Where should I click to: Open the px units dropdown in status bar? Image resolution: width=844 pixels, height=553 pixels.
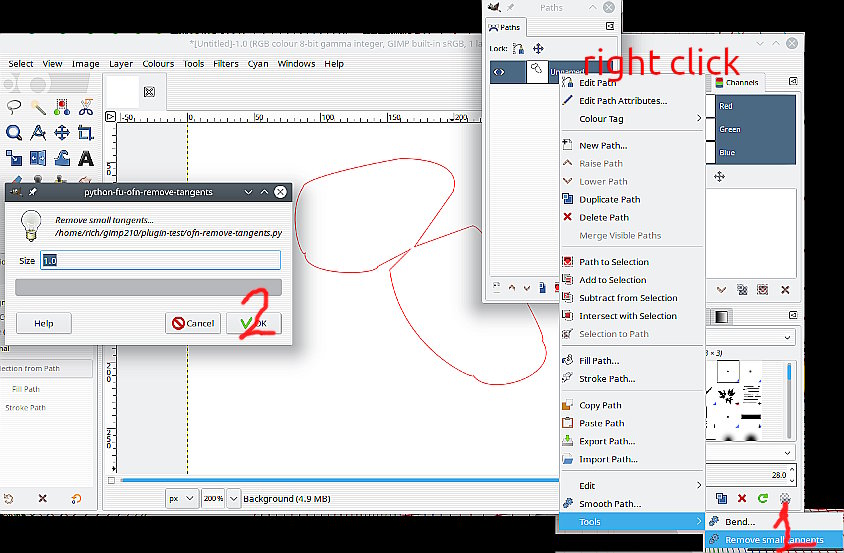[x=181, y=499]
